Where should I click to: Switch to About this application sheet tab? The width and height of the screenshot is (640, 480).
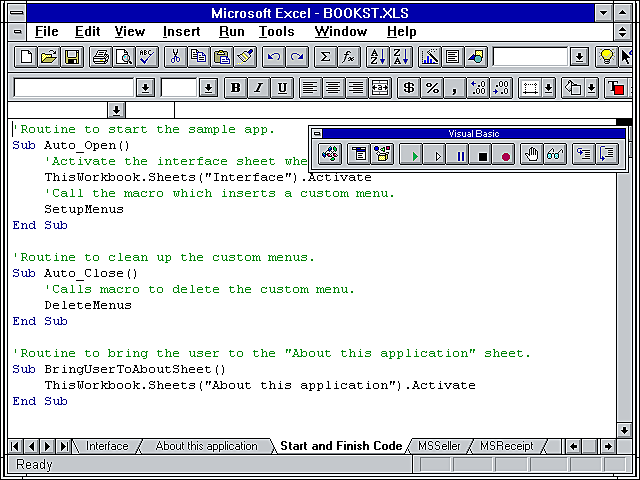(207, 446)
